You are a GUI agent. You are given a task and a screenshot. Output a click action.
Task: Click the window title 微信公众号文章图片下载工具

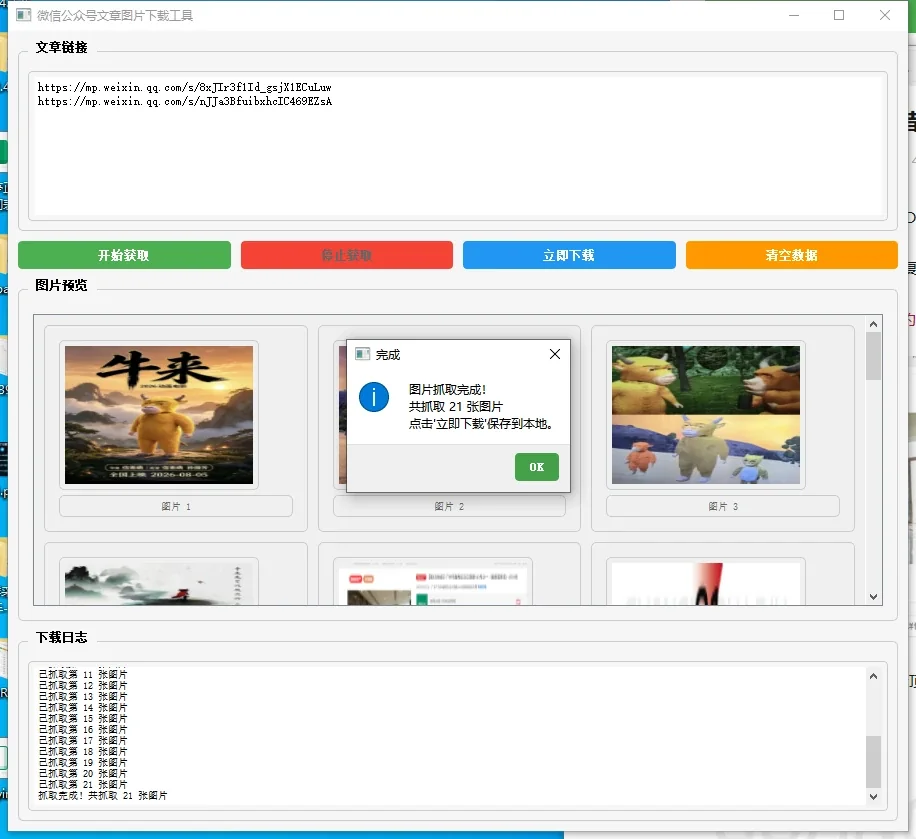tap(115, 15)
